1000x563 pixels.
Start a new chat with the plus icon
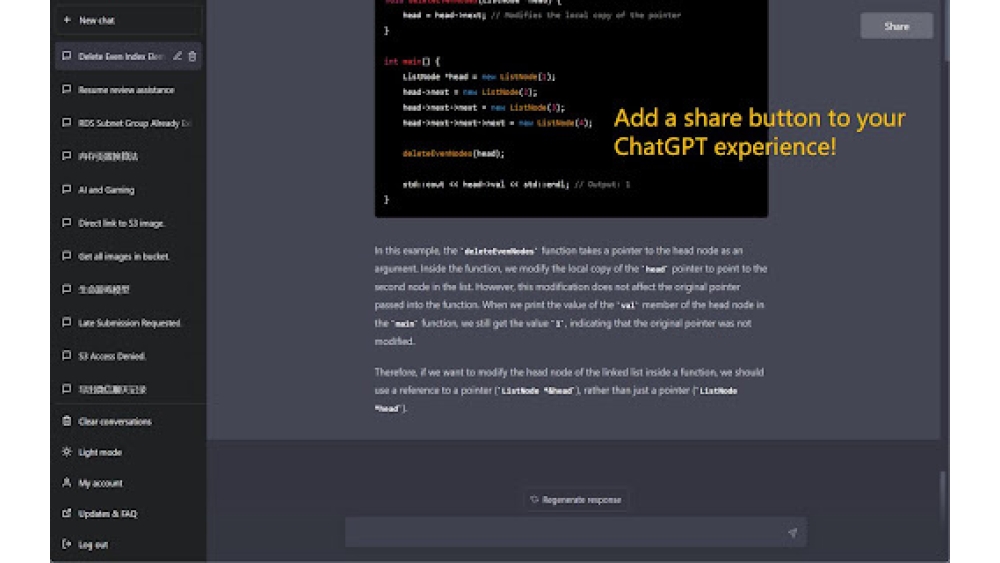67,20
